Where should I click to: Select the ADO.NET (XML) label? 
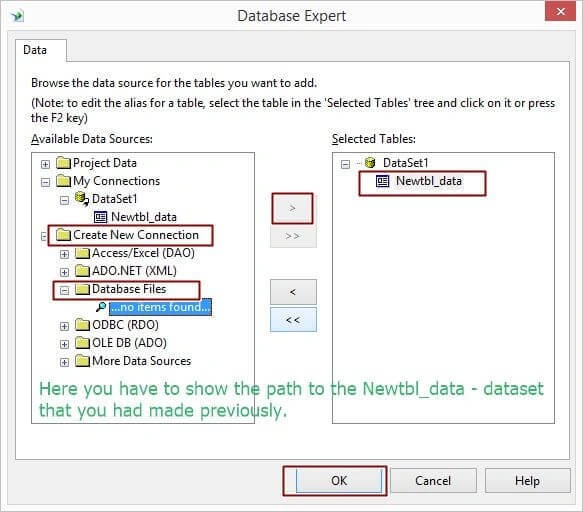pos(134,271)
